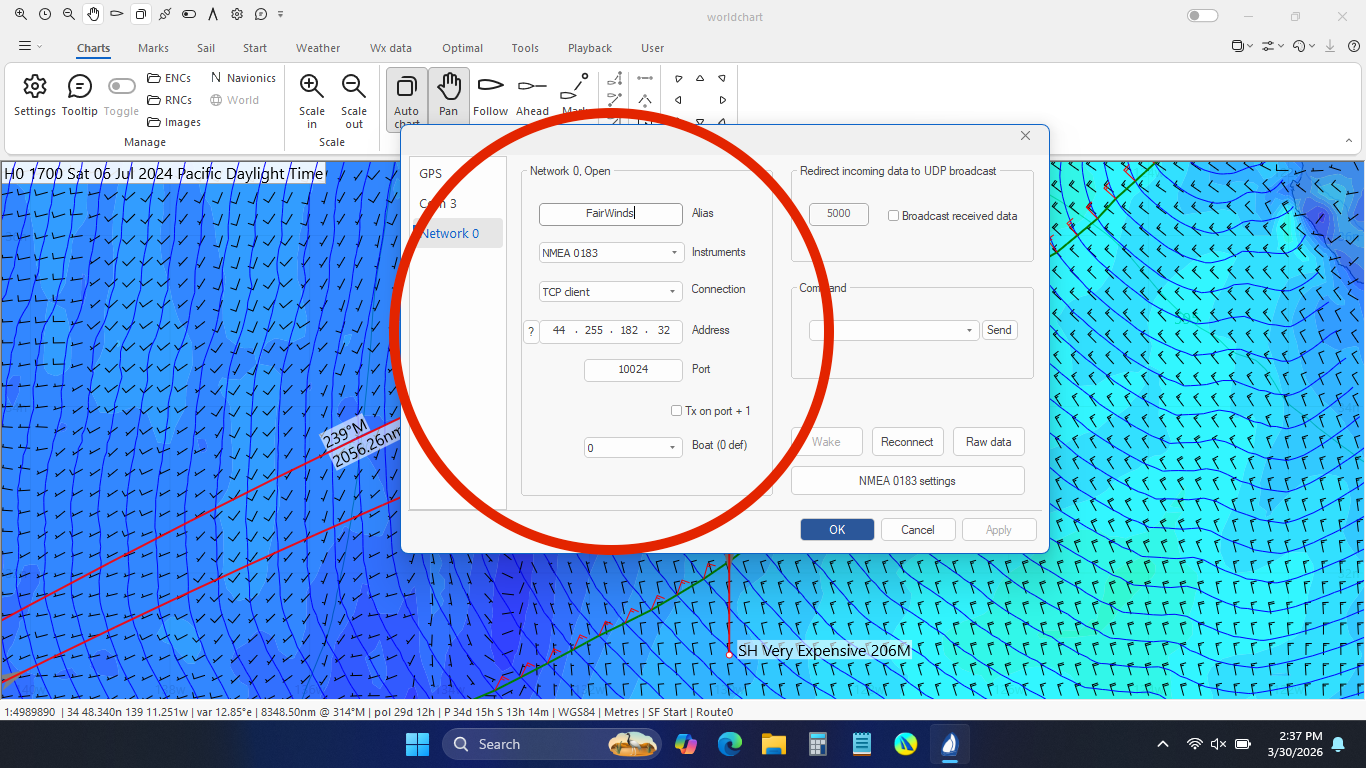Flip the toggle switch in title bar
The width and height of the screenshot is (1366, 768).
(1202, 16)
